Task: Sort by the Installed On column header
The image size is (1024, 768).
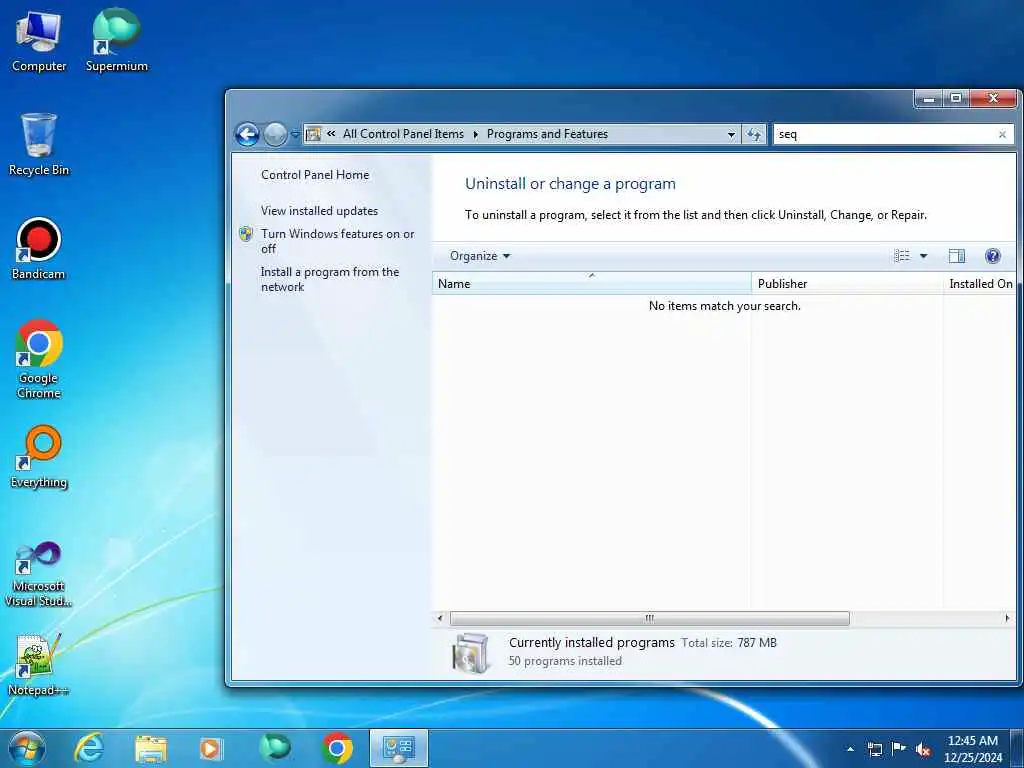Action: pyautogui.click(x=980, y=283)
